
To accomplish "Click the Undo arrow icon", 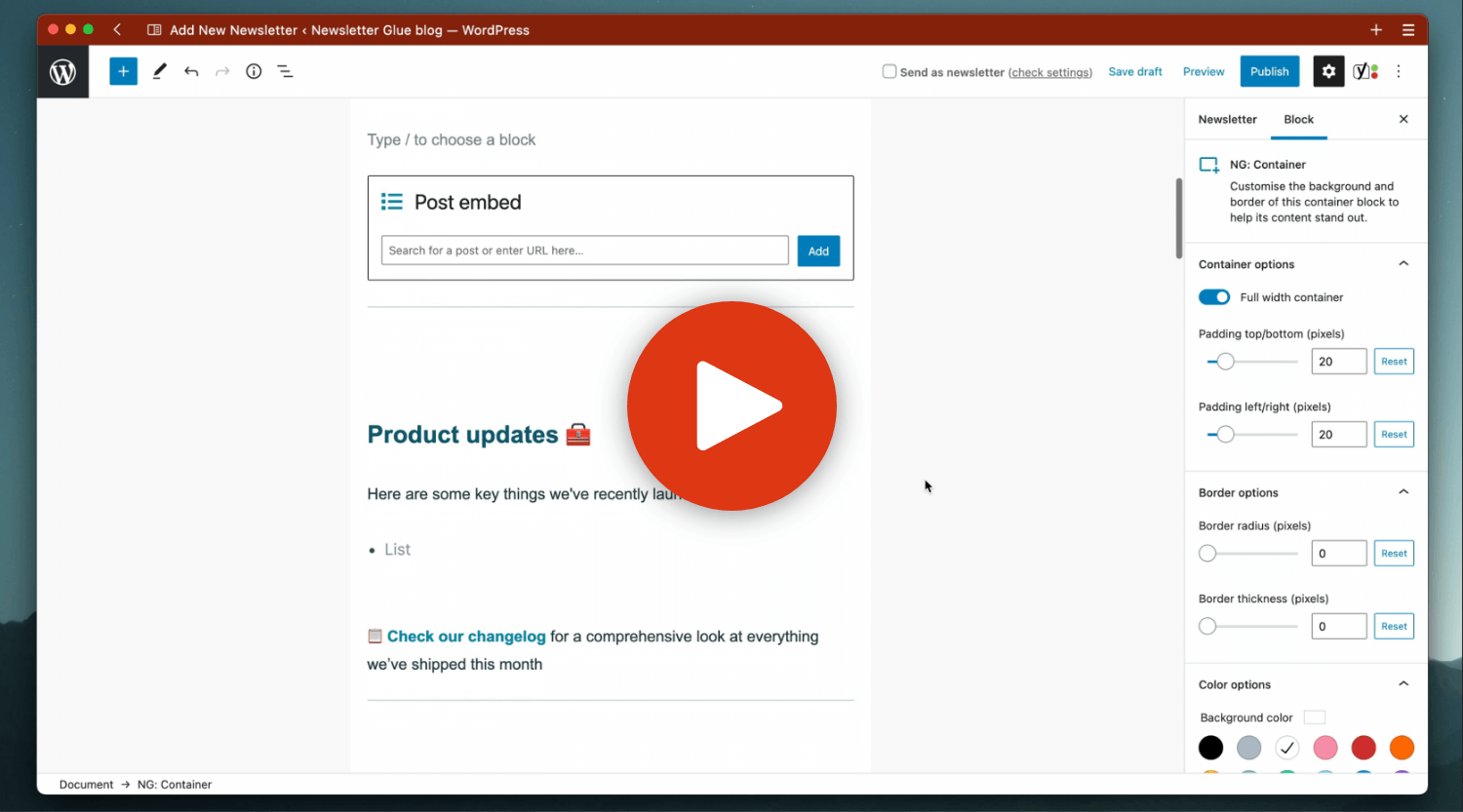I will [x=191, y=71].
